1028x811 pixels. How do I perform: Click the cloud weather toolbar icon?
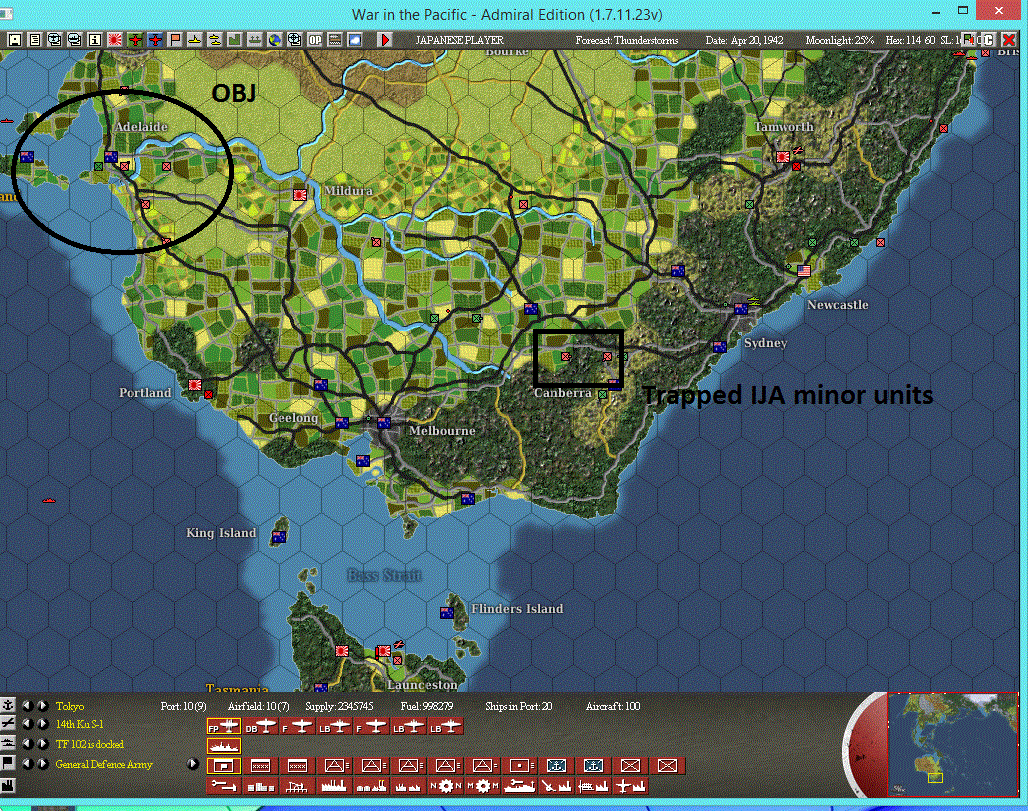click(355, 40)
